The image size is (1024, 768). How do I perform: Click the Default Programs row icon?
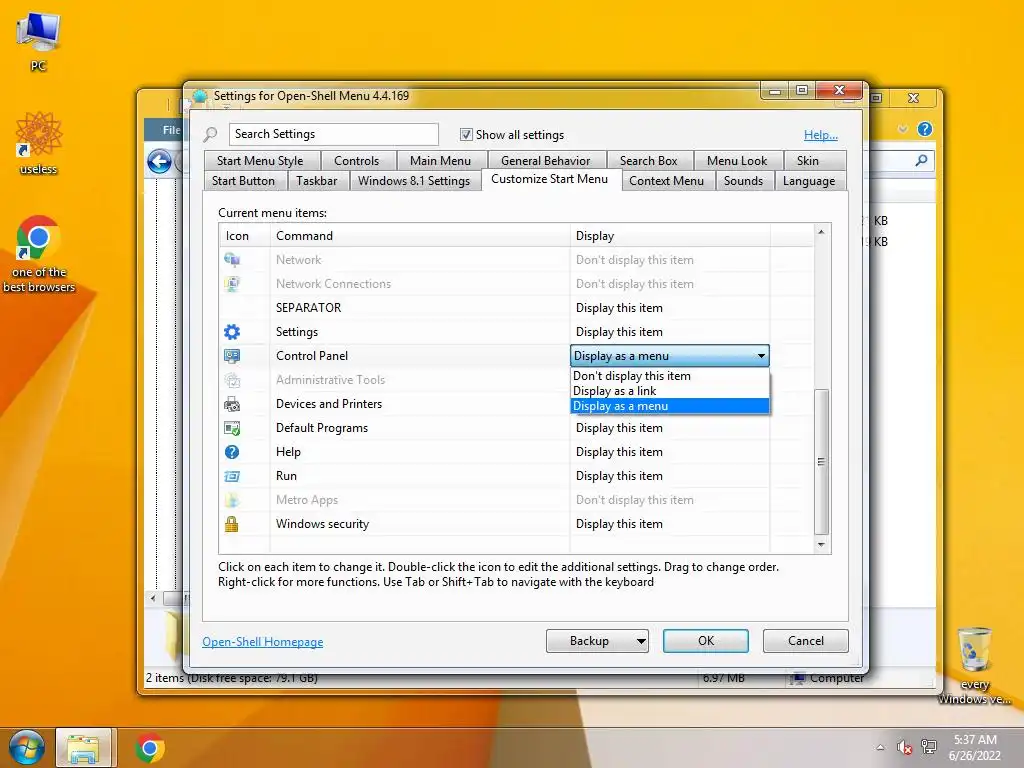(x=232, y=428)
